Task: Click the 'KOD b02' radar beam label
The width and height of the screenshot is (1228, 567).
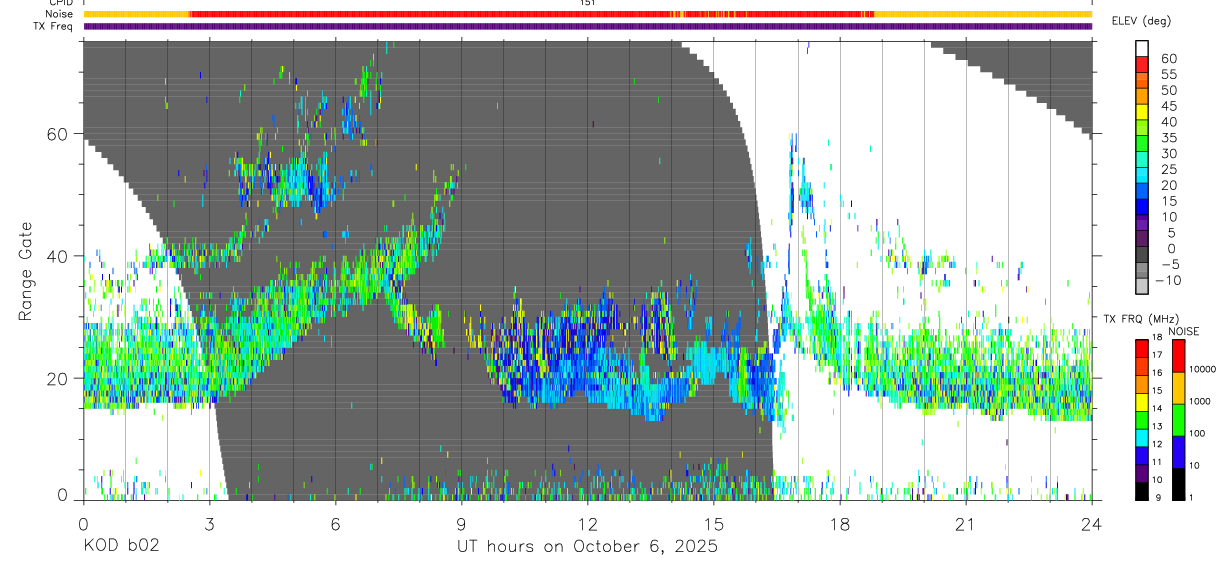Action: tap(120, 547)
